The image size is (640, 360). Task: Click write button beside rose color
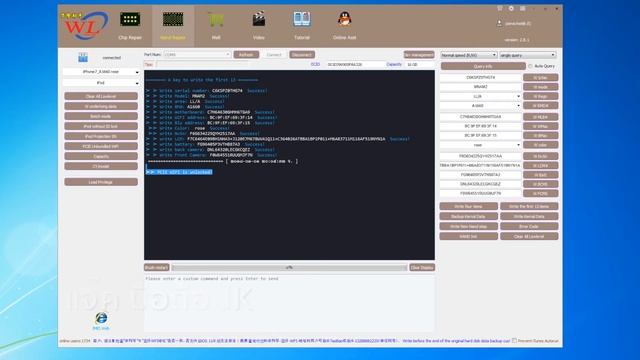click(x=540, y=145)
